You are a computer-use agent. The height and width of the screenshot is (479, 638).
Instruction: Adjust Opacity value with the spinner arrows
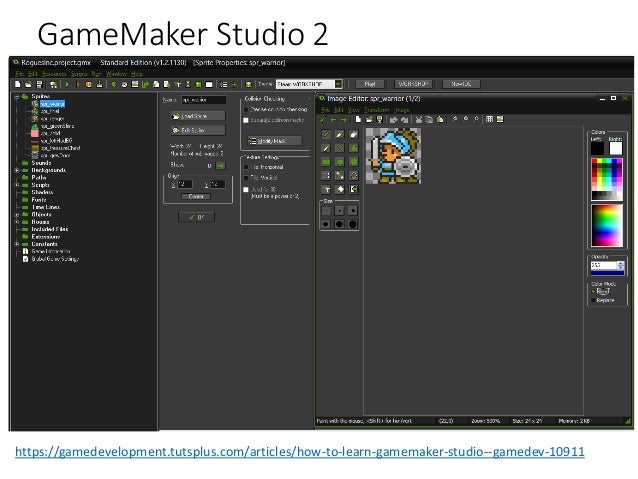pyautogui.click(x=621, y=265)
